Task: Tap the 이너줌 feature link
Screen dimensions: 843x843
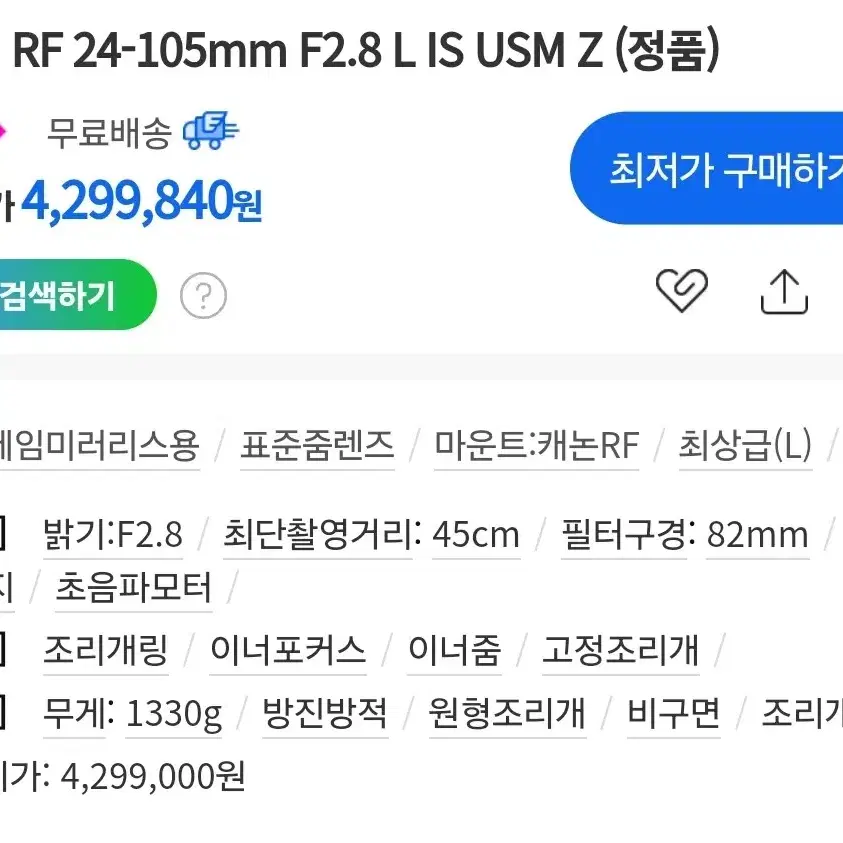Action: pos(455,650)
